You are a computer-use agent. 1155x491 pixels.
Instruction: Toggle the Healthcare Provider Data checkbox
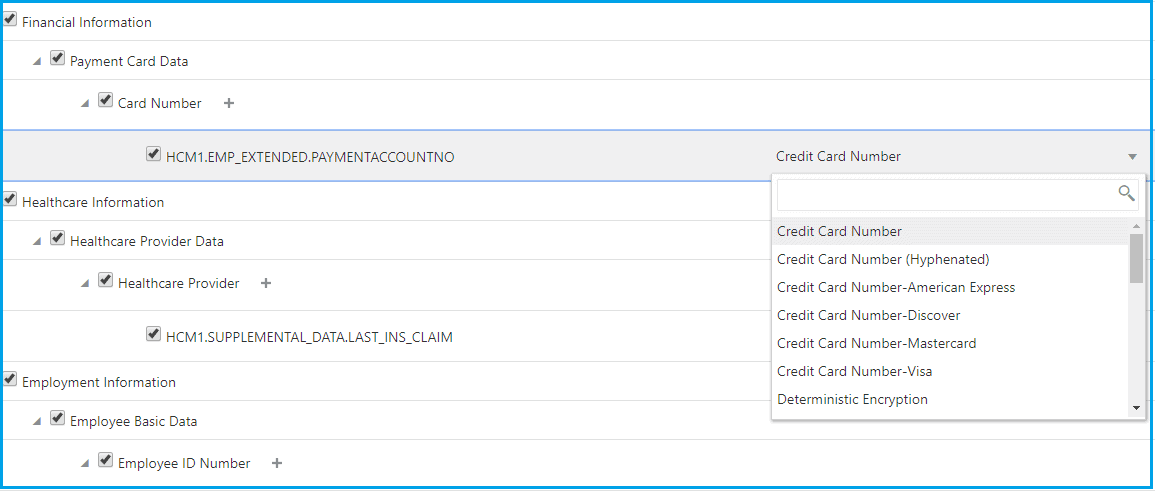pyautogui.click(x=58, y=239)
